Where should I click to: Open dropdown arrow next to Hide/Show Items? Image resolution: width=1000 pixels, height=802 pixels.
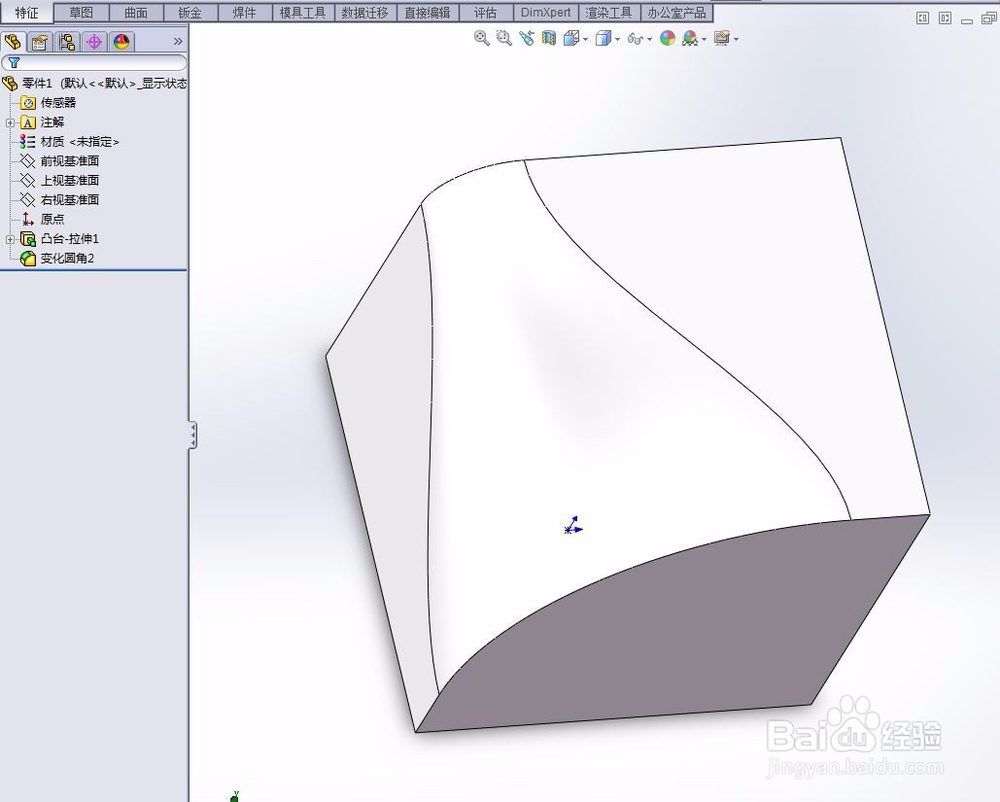(x=649, y=40)
